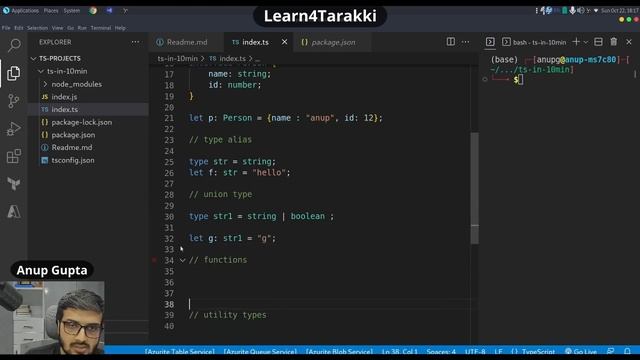This screenshot has height=360, width=640.
Task: Place cursor on line 38 in editor
Action: tap(329, 304)
